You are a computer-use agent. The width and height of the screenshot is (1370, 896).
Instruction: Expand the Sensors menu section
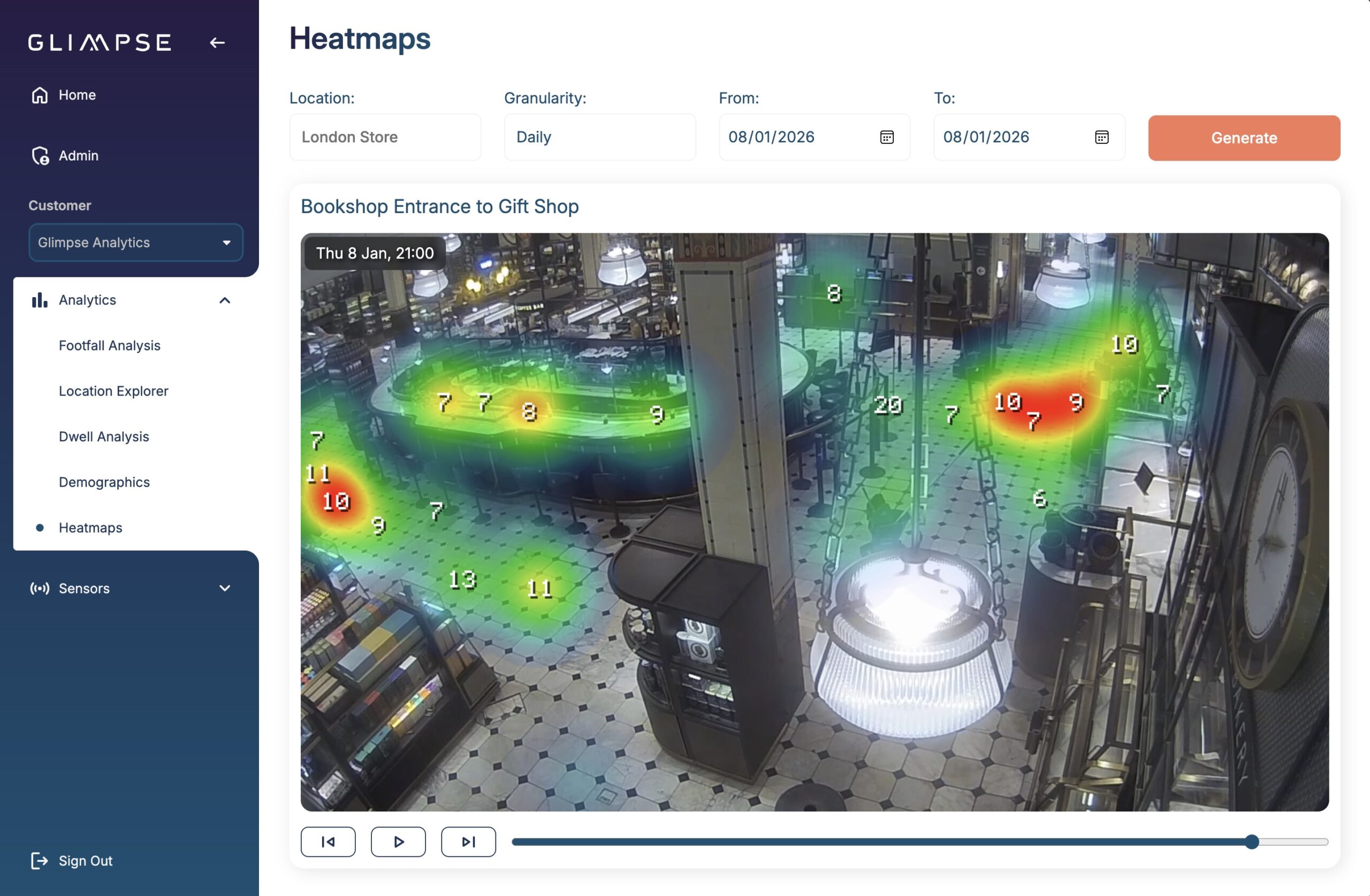pos(225,589)
